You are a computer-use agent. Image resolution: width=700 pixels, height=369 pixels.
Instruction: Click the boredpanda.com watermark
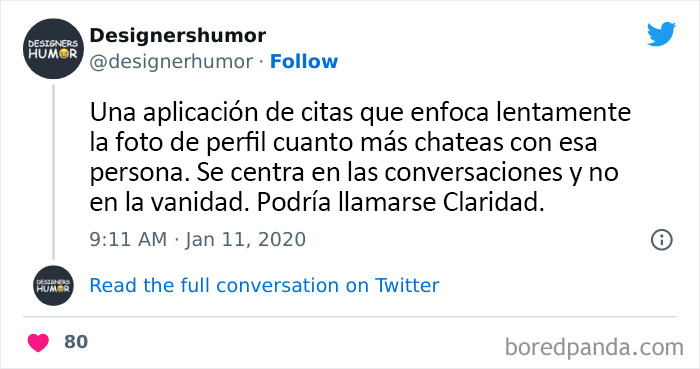pos(594,347)
